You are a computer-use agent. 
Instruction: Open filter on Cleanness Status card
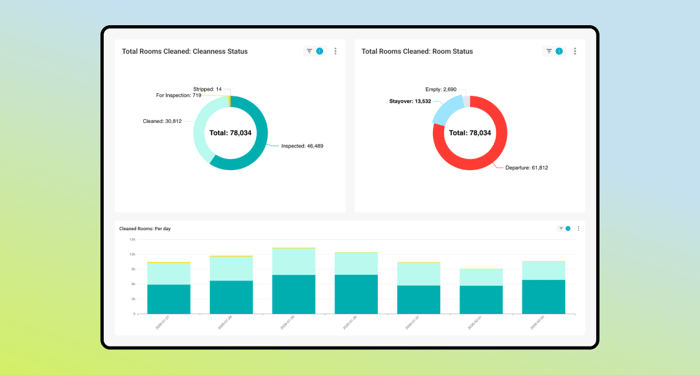[x=314, y=51]
